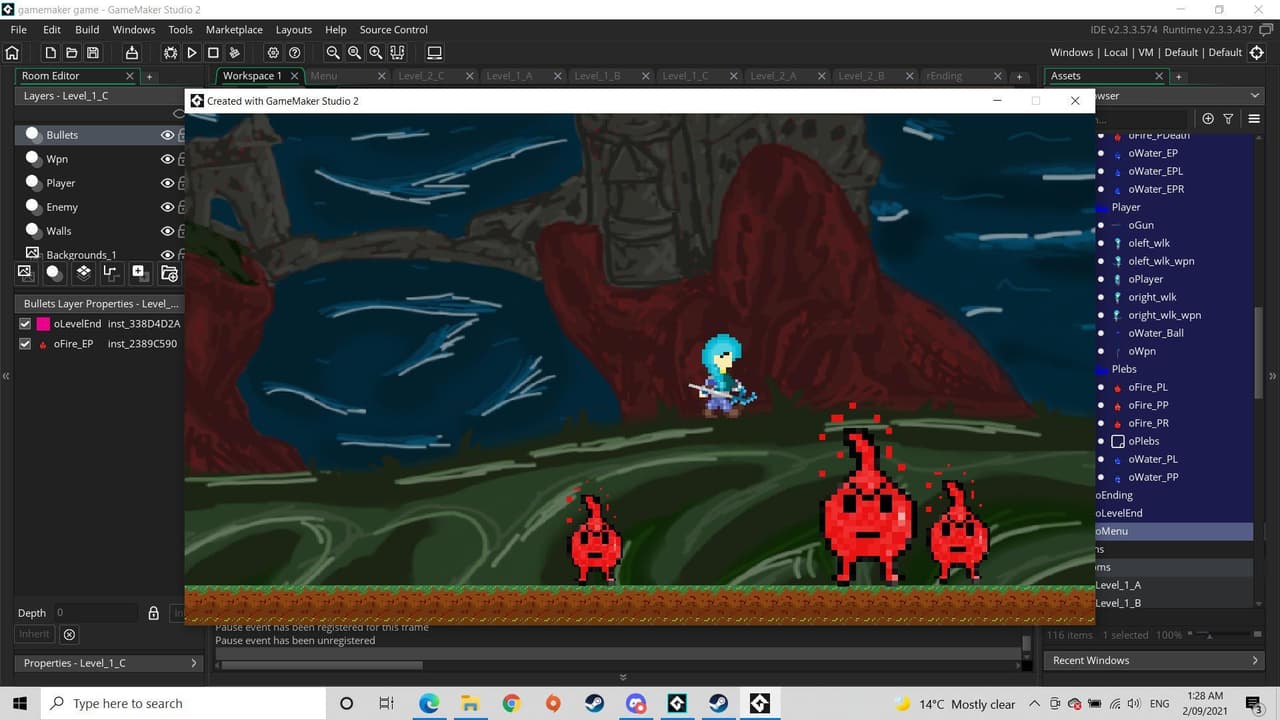This screenshot has height=720, width=1280.
Task: Open Game Options gear icon
Action: pos(273,53)
